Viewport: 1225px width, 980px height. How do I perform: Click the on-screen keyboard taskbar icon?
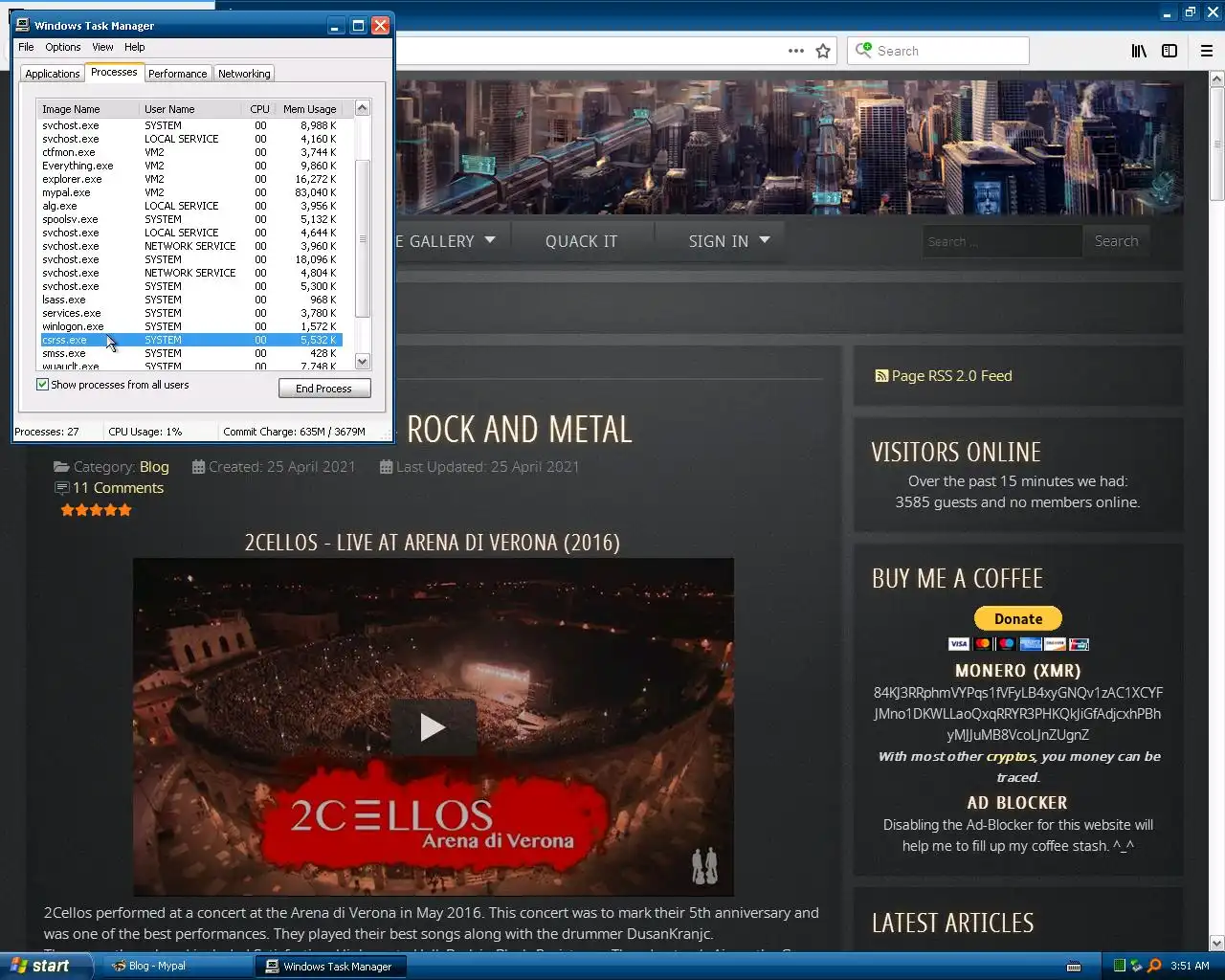(x=1074, y=966)
